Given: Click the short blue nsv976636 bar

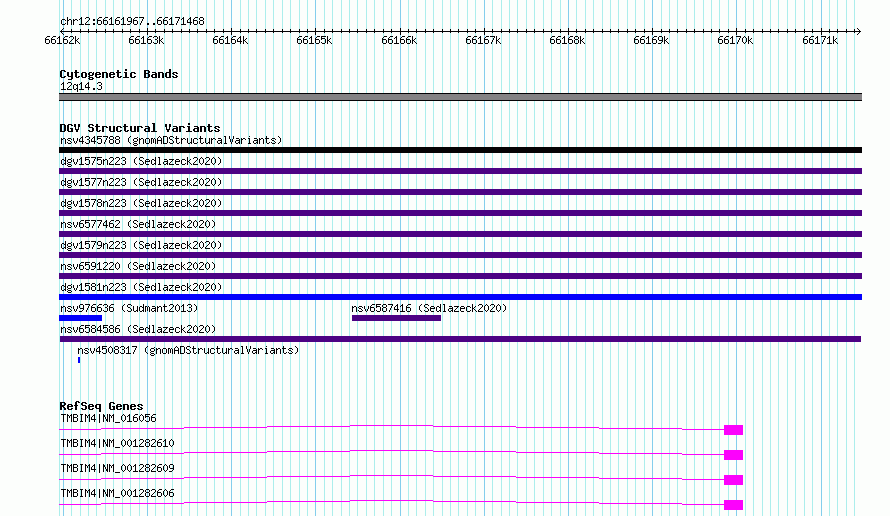Looking at the screenshot, I should click(x=81, y=318).
